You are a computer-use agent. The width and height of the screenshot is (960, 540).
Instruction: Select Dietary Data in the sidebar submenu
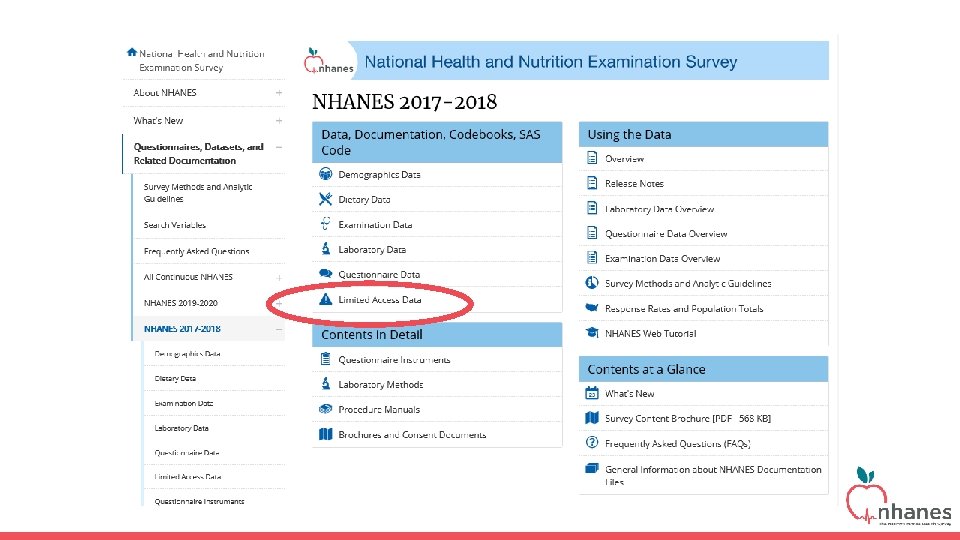pyautogui.click(x=175, y=378)
